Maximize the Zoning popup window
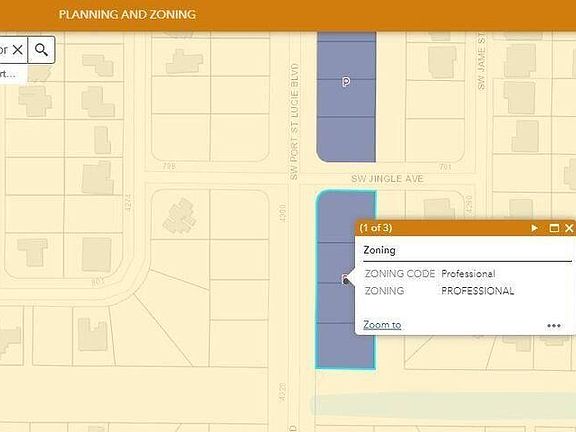Screen dimensions: 576x432 [554, 228]
